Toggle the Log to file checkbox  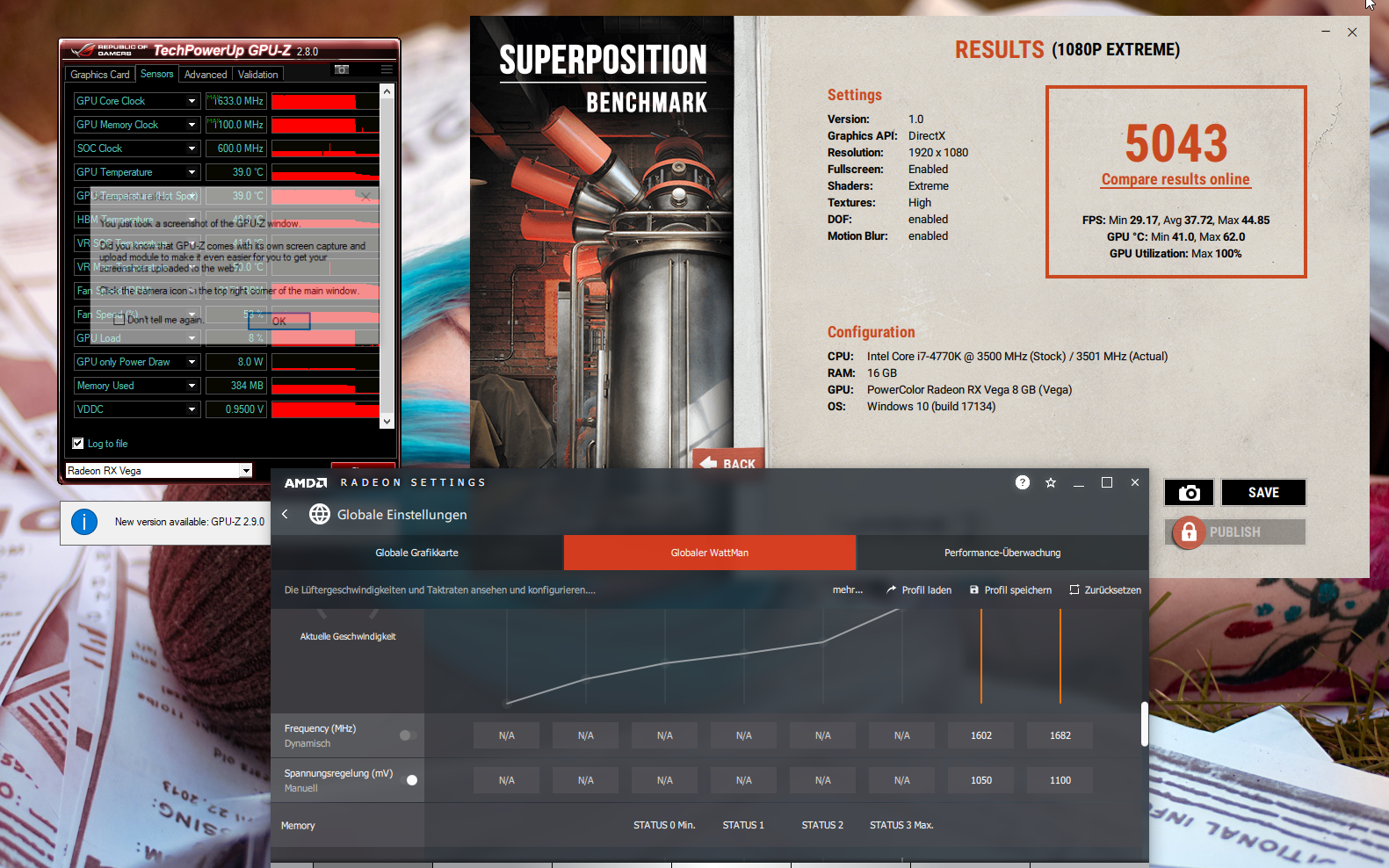(78, 444)
